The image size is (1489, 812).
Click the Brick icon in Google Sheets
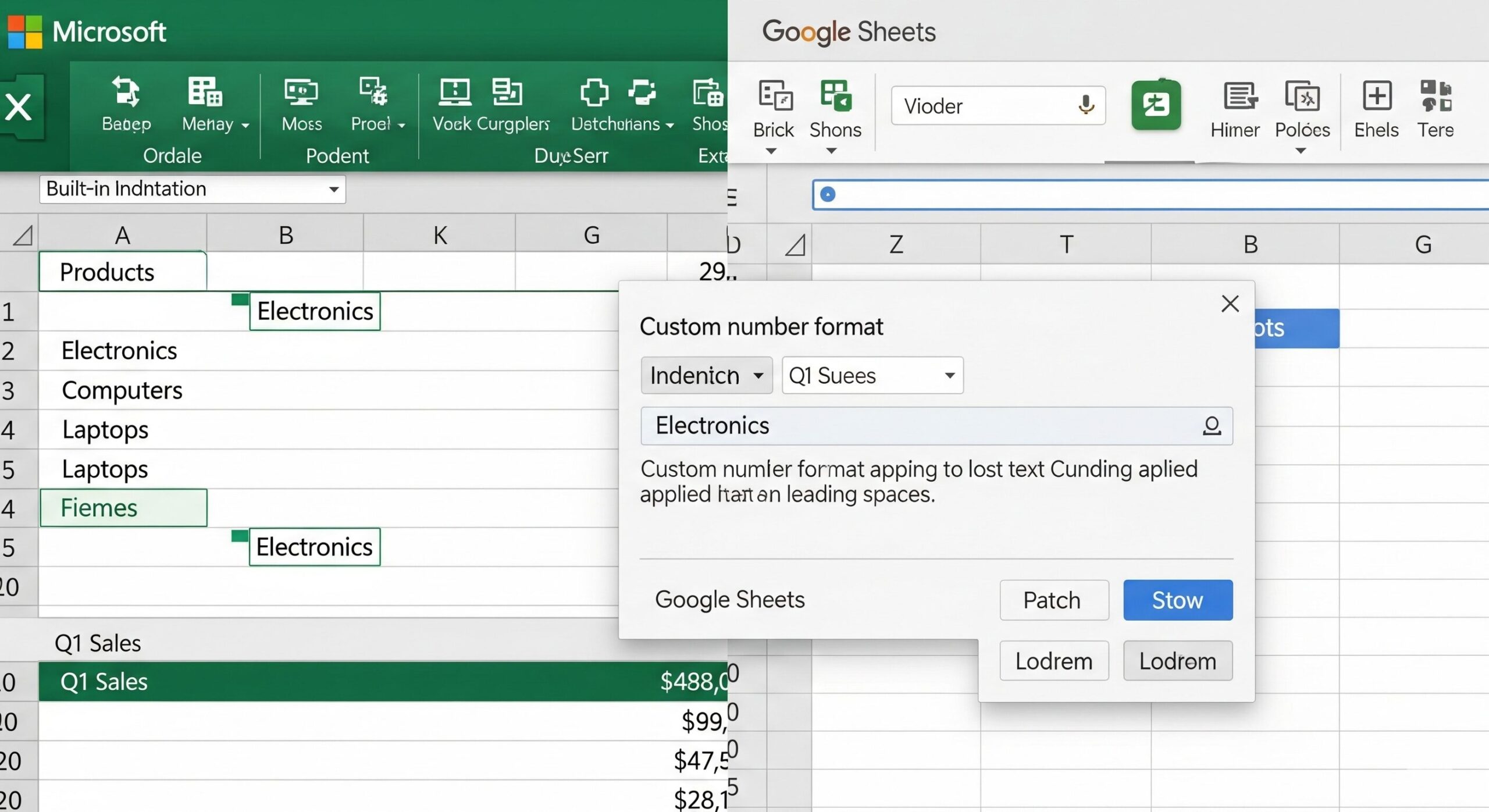point(775,95)
